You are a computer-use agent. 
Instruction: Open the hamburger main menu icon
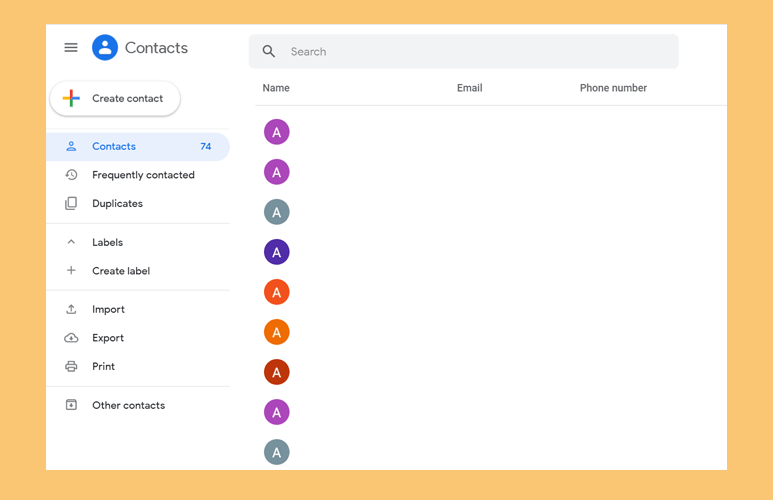tap(71, 47)
